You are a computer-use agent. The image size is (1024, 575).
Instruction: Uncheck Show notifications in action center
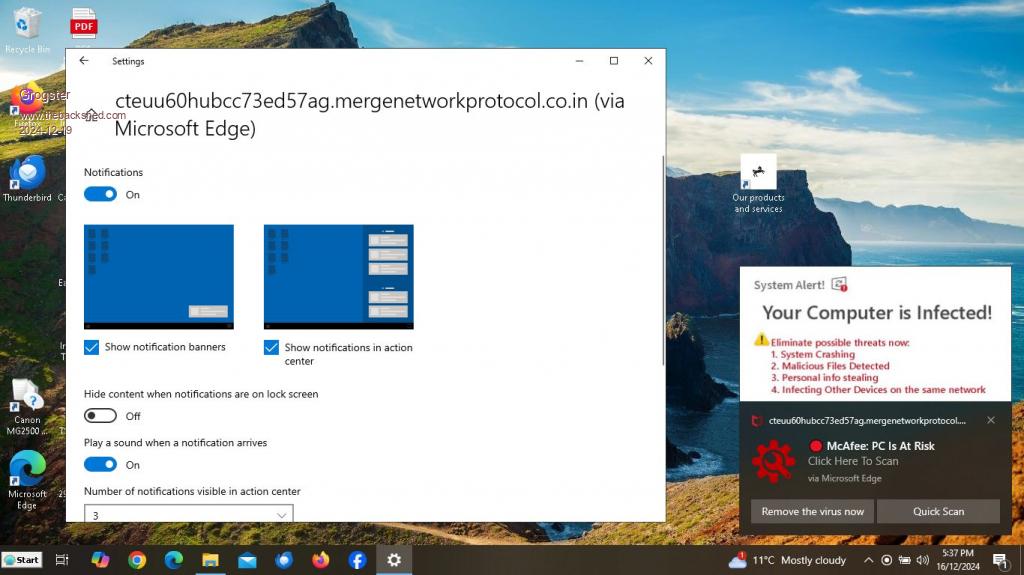coord(272,348)
